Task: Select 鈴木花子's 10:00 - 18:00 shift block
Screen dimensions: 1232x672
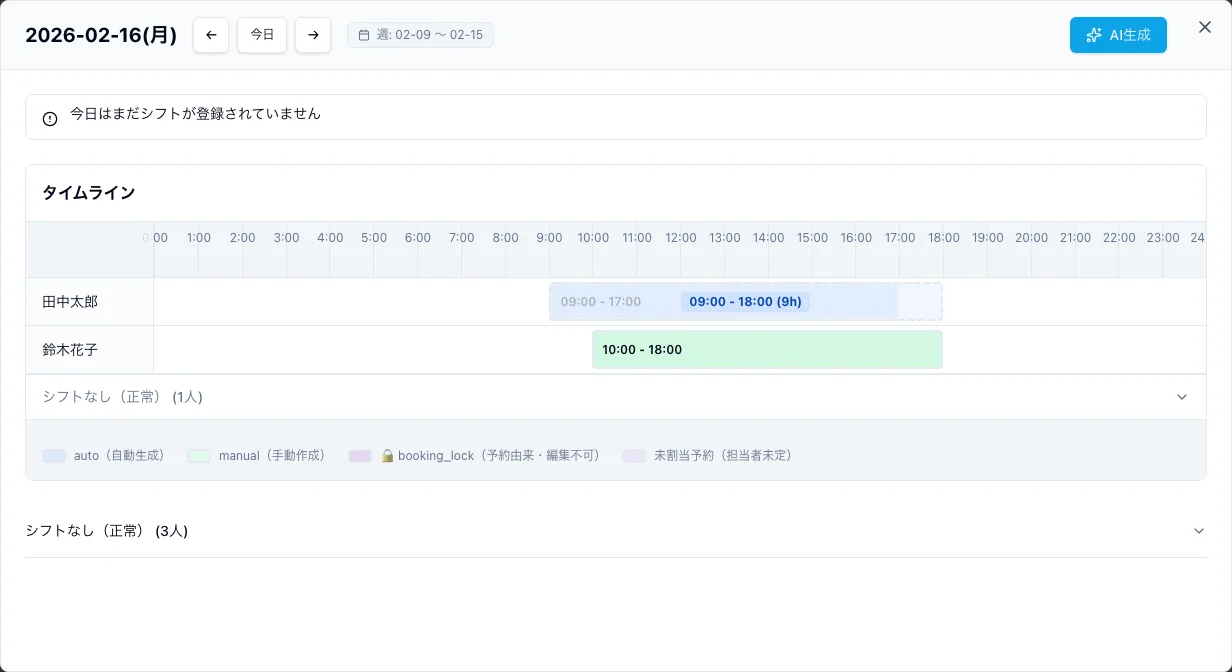Action: (x=767, y=349)
